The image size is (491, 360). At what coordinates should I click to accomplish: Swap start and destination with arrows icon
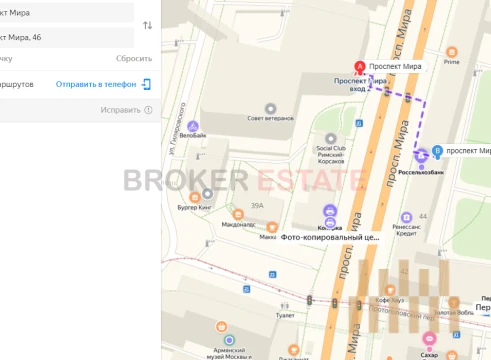[x=147, y=25]
